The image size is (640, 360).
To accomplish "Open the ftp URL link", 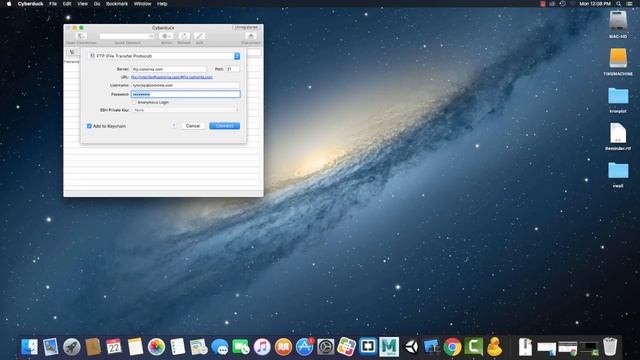I will pyautogui.click(x=172, y=77).
